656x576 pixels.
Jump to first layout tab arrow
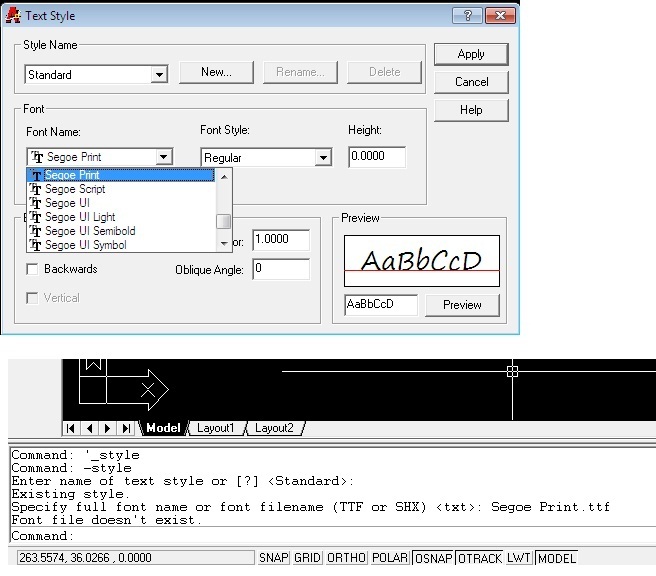(71, 428)
